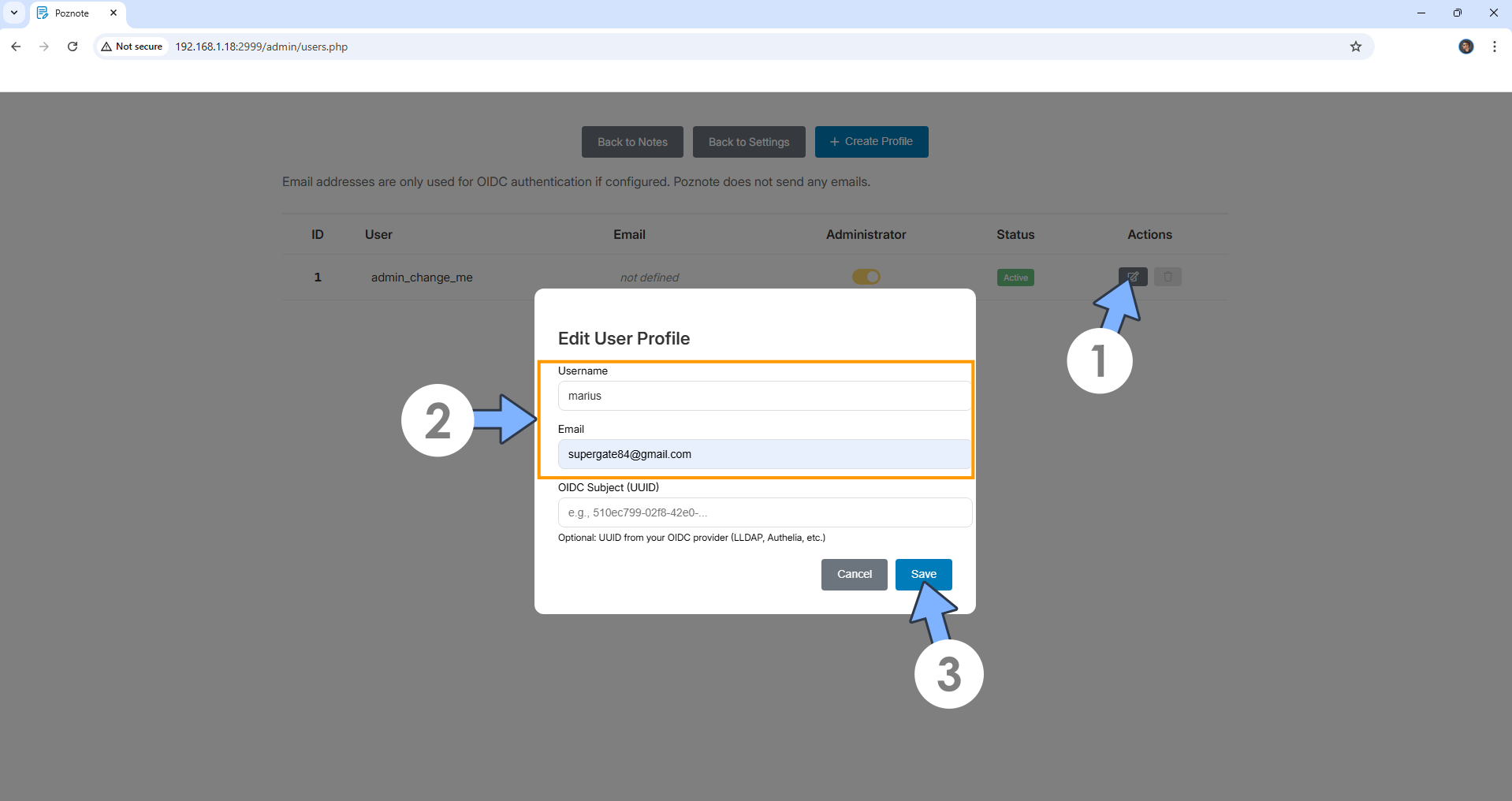Click the Back to Notes button
This screenshot has width=1512, height=801.
click(x=631, y=142)
